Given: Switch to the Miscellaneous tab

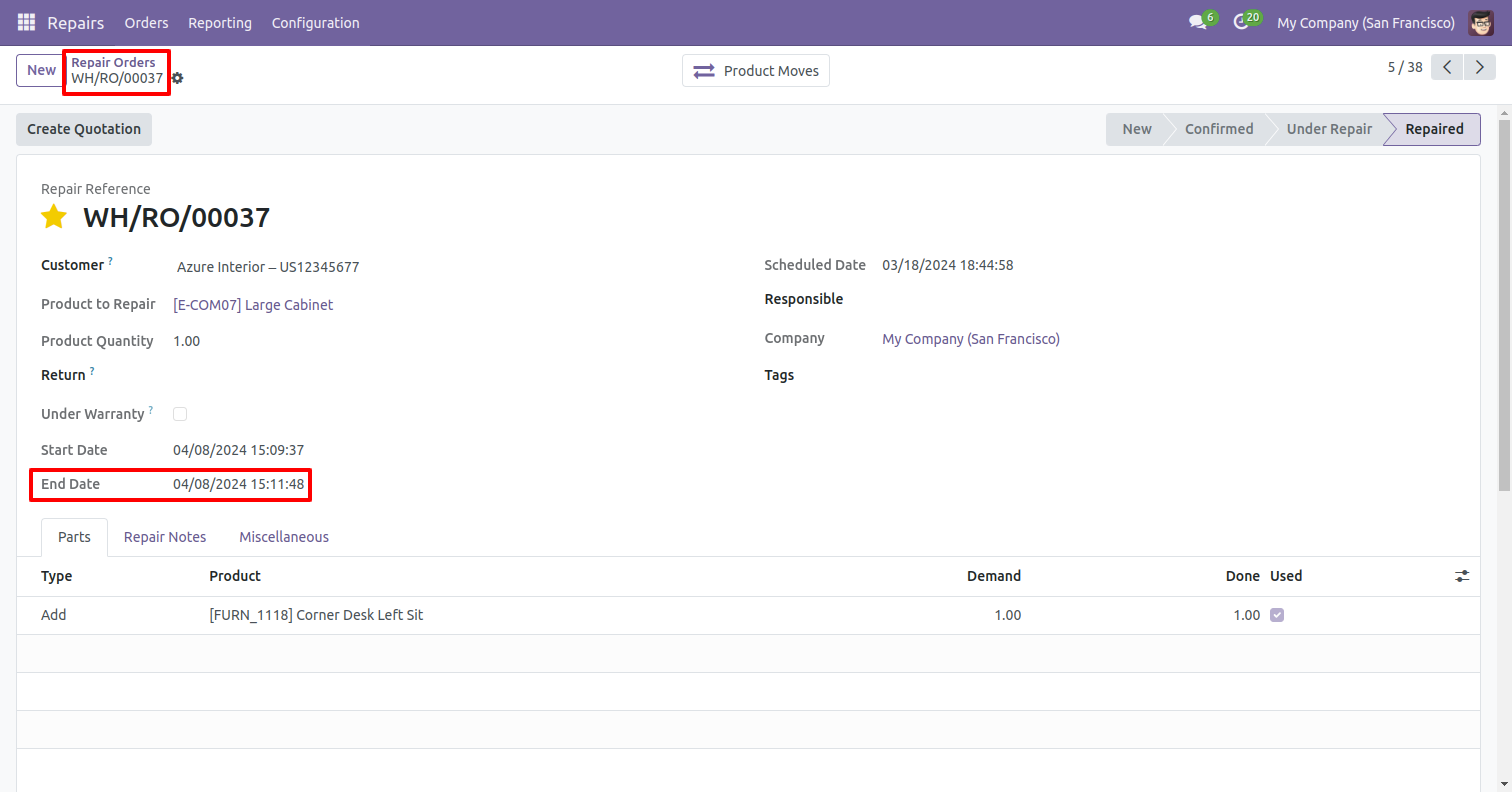Looking at the screenshot, I should [x=284, y=537].
